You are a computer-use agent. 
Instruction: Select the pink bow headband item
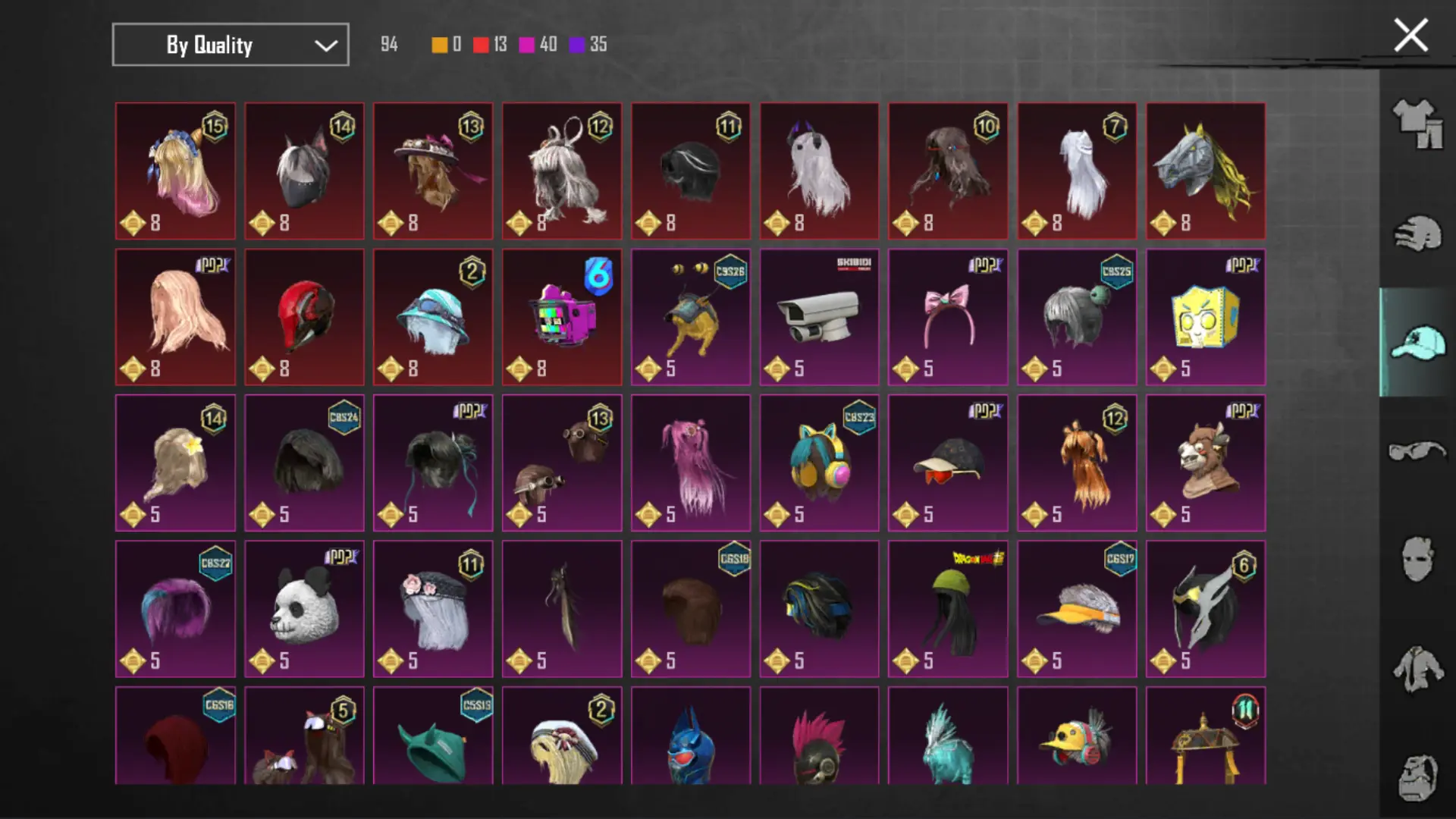tap(948, 317)
